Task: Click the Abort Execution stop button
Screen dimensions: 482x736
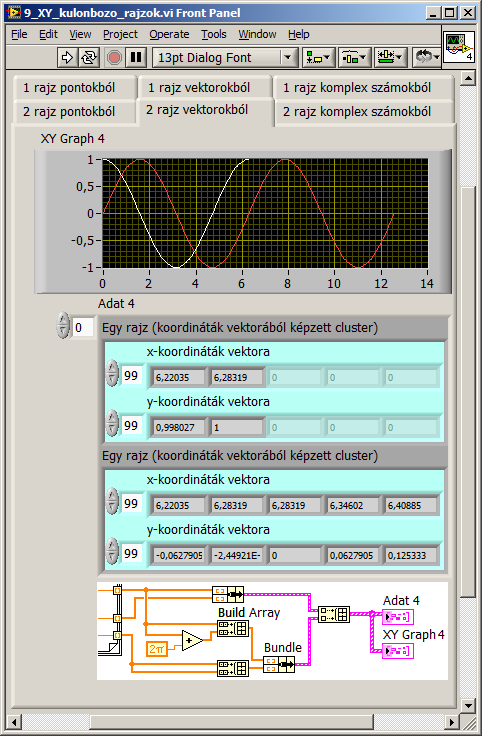Action: (114, 57)
